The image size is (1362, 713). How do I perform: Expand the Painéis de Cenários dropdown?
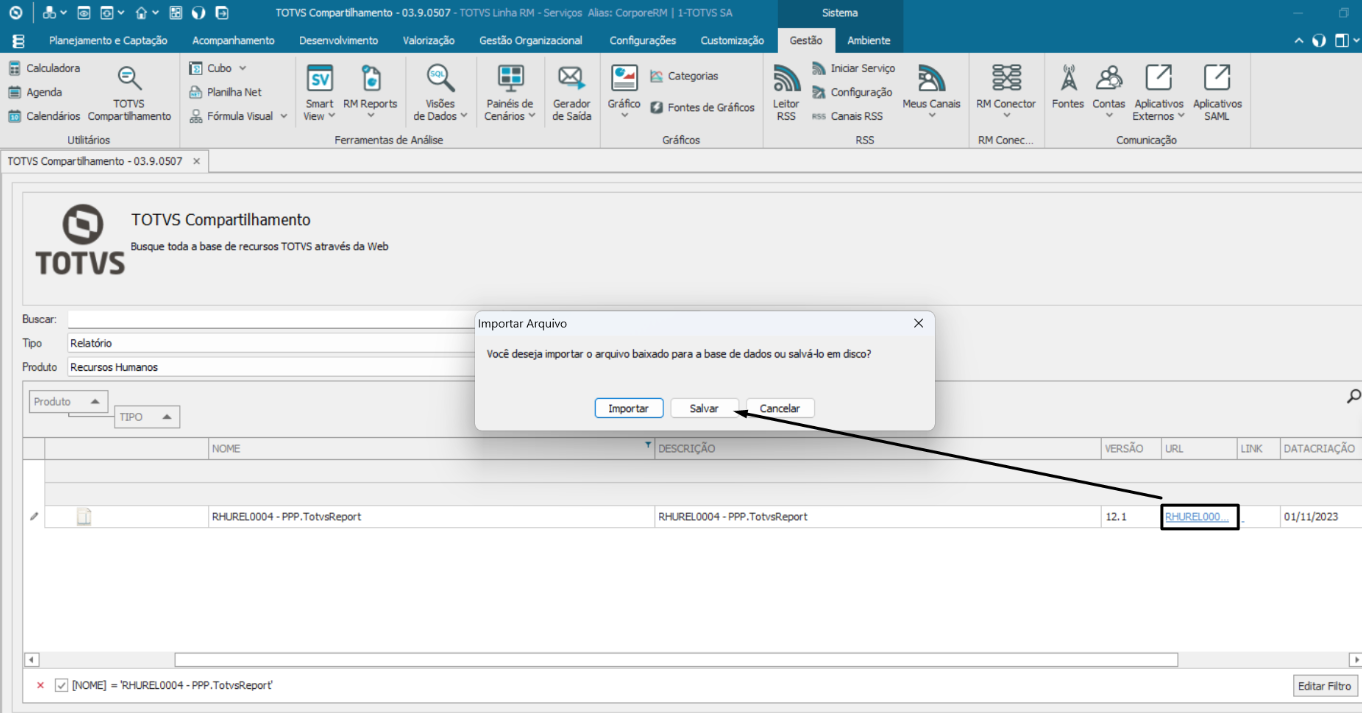[531, 116]
